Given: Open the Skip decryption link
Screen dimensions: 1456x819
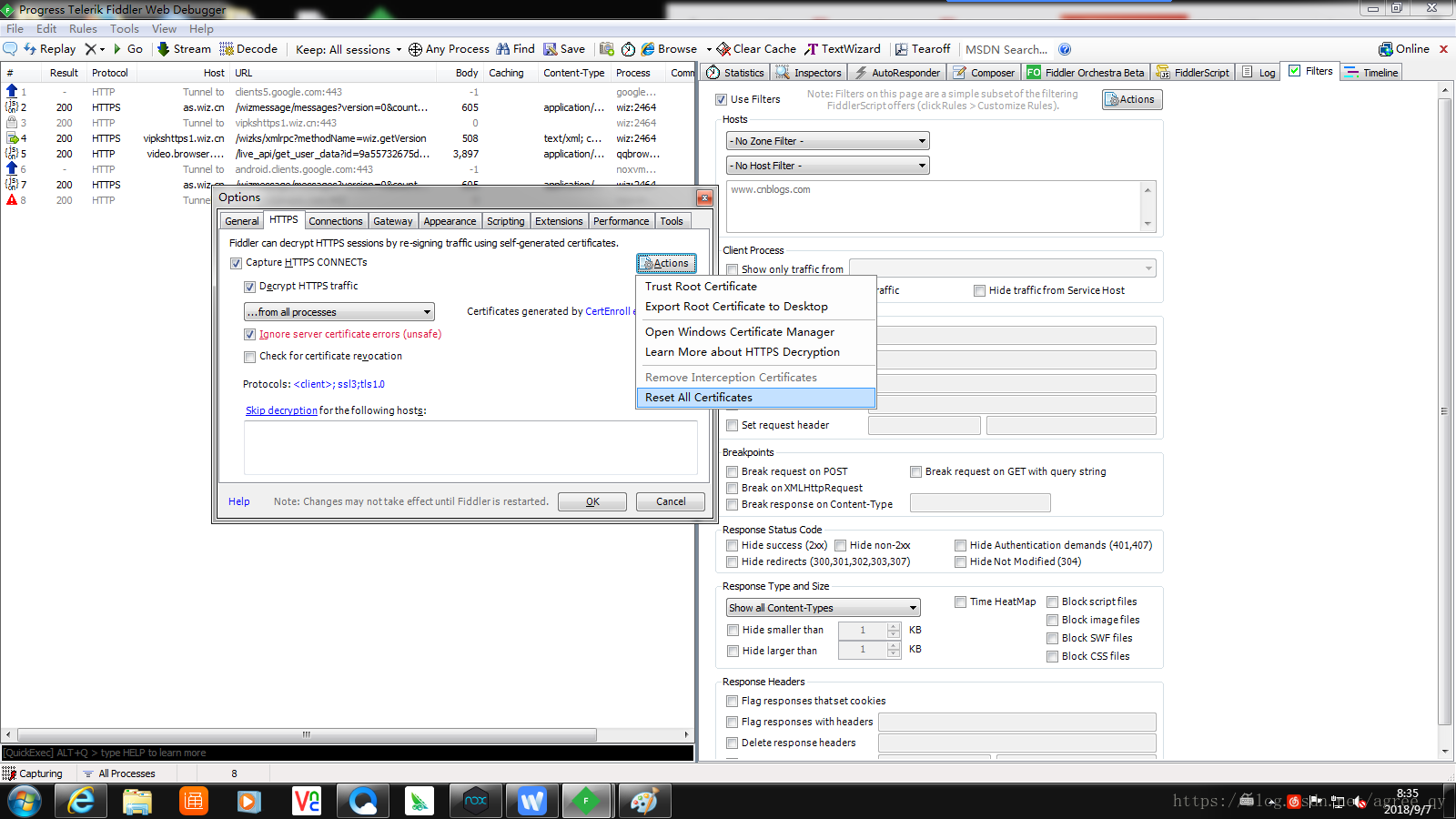Looking at the screenshot, I should tap(281, 410).
